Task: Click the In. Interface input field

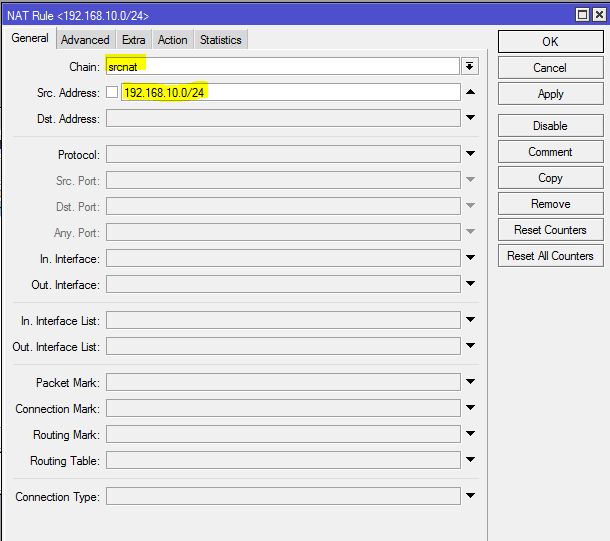Action: click(283, 258)
